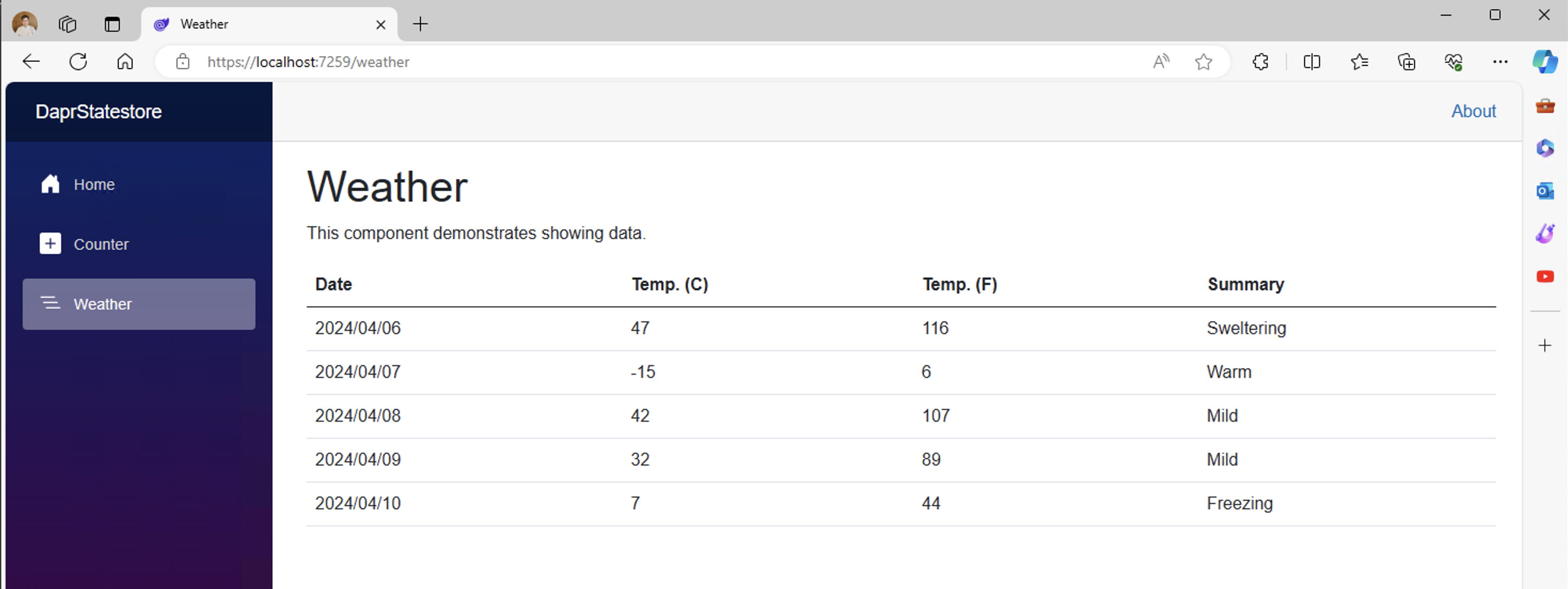Open the Favorites list icon
This screenshot has width=1568, height=589.
(x=1359, y=61)
